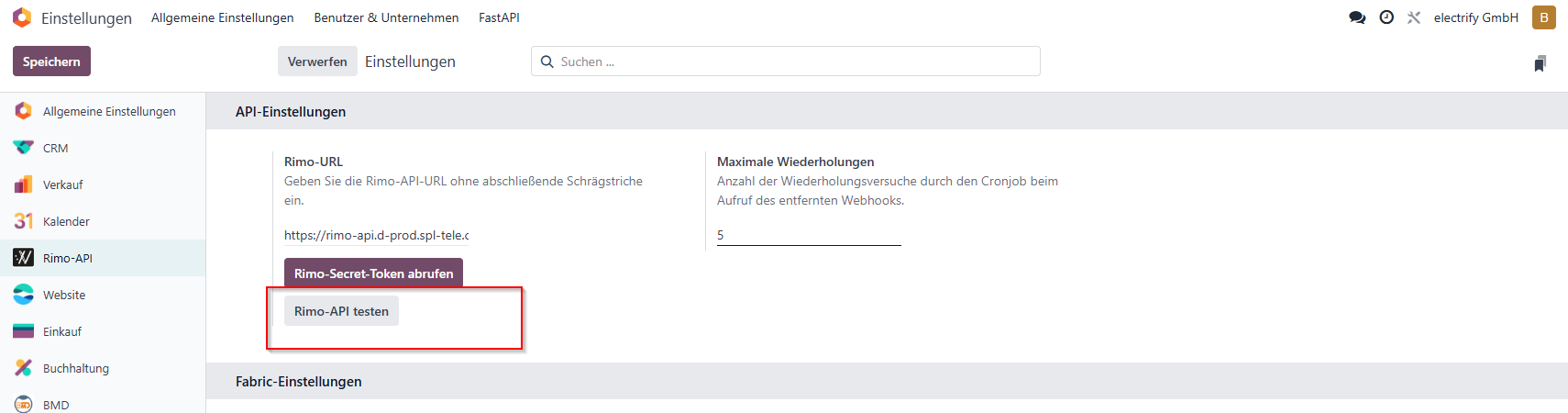Select CRM label in settings sidebar
Viewport: 1568px width, 413px height.
[x=56, y=148]
